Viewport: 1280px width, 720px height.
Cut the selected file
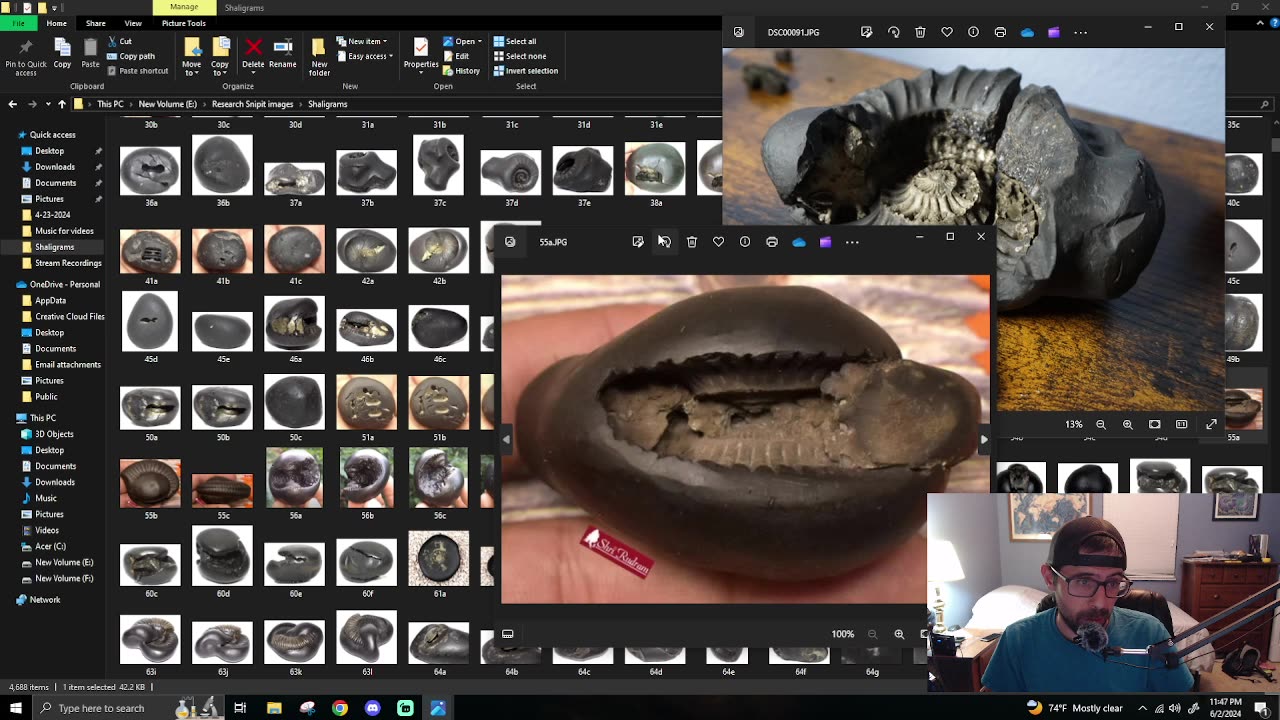click(x=119, y=41)
